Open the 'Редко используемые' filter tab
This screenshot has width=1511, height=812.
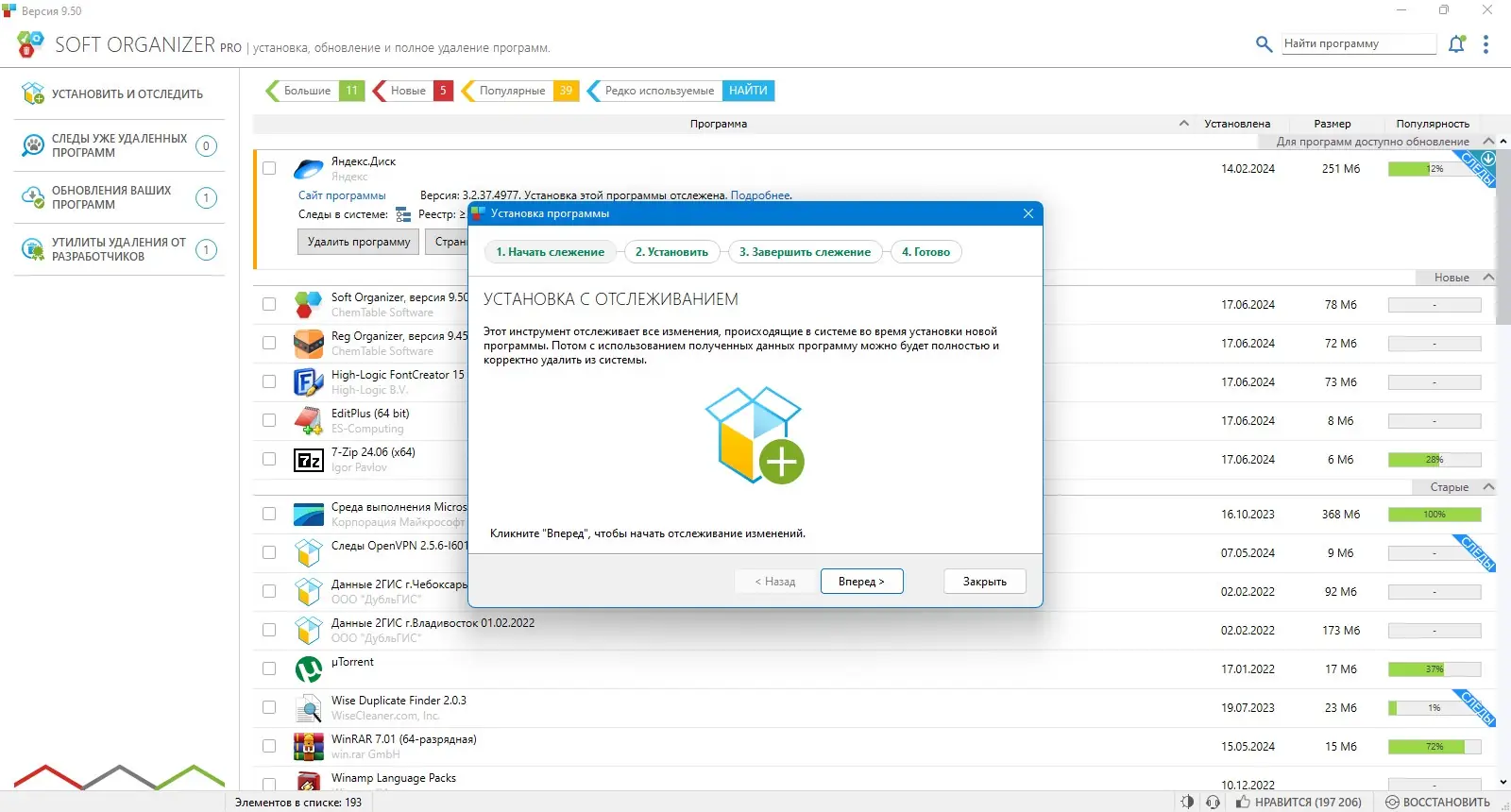[x=654, y=91]
